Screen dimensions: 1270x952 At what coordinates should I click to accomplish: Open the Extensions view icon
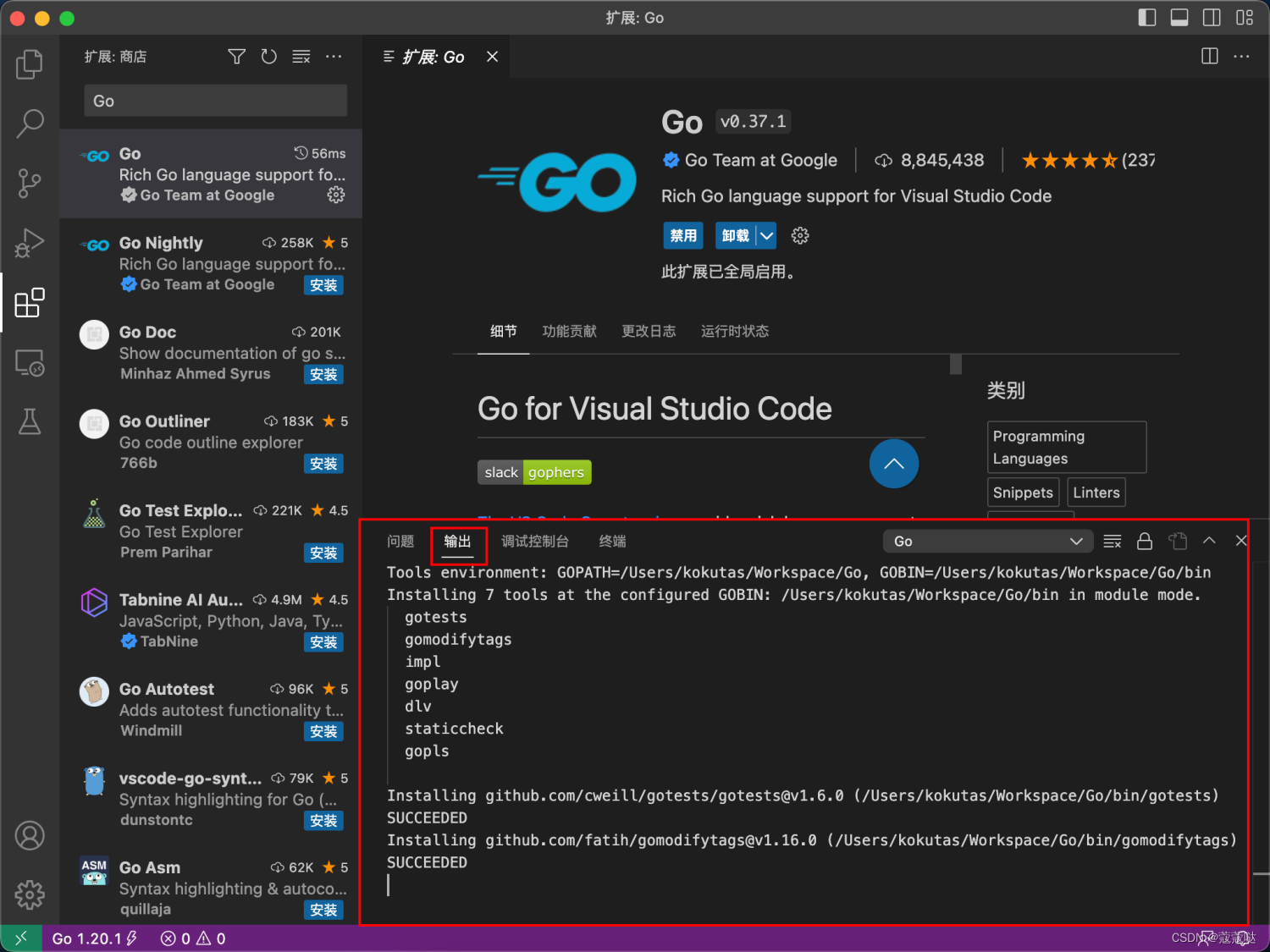[30, 302]
